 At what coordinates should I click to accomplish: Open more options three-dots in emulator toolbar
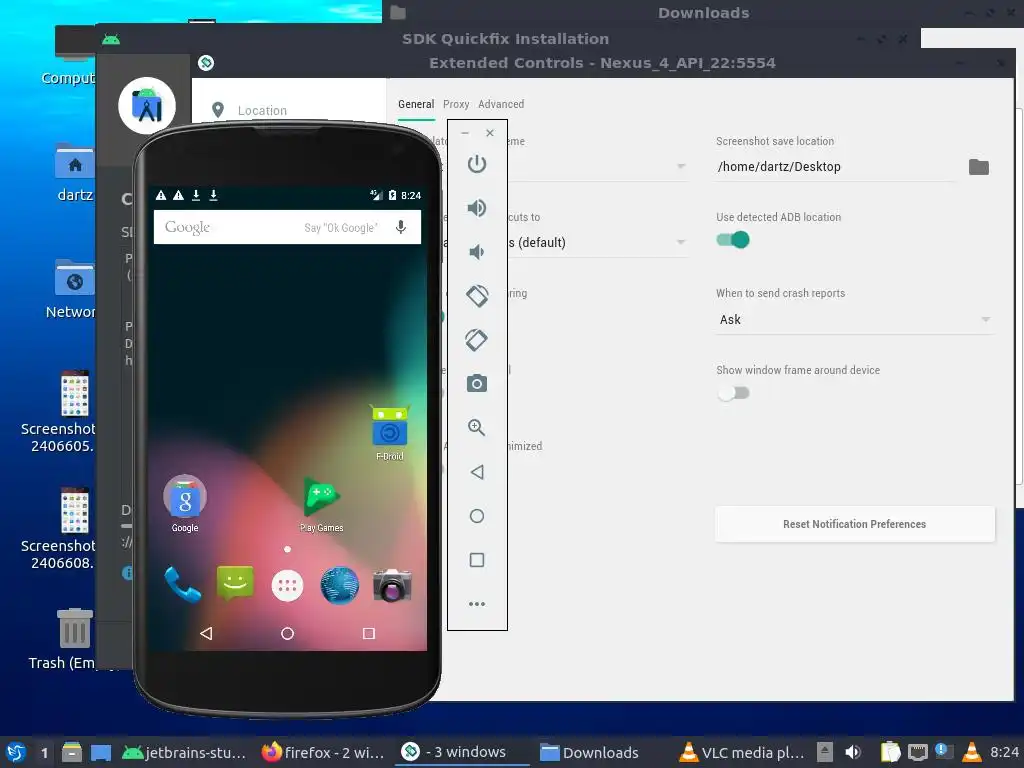point(477,604)
